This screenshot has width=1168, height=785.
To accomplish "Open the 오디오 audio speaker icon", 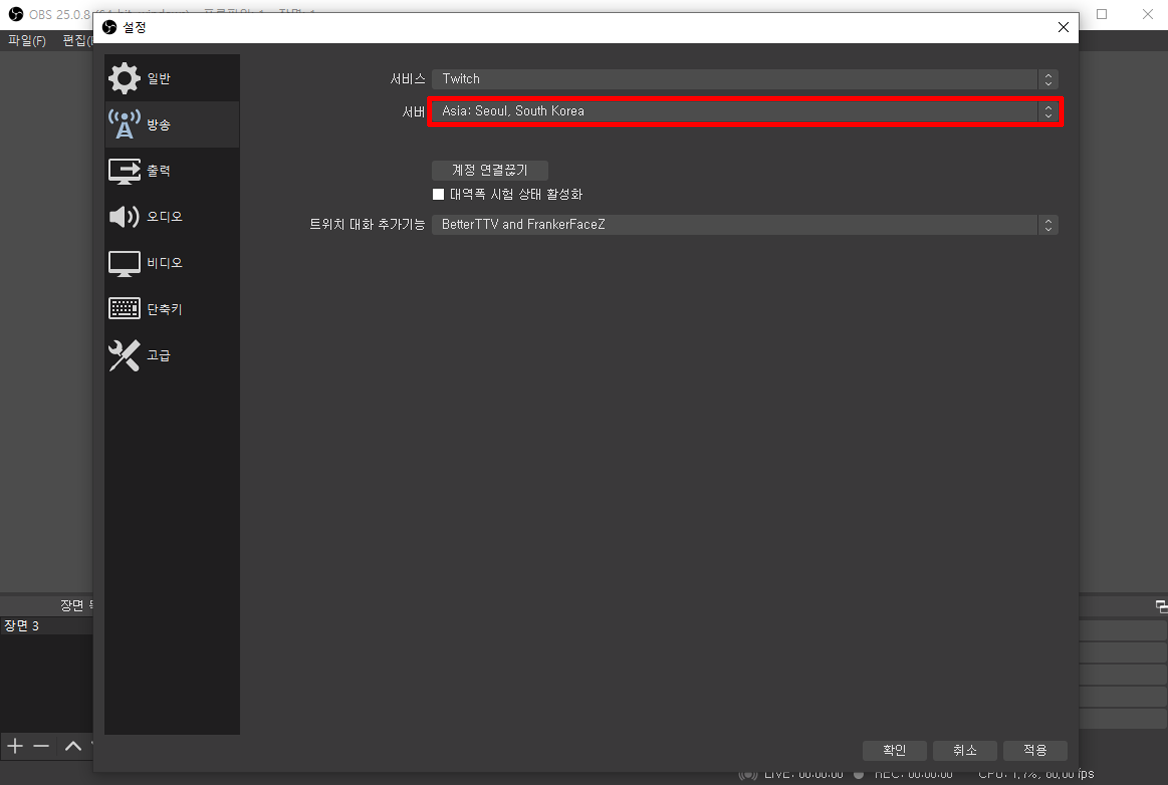I will point(124,217).
